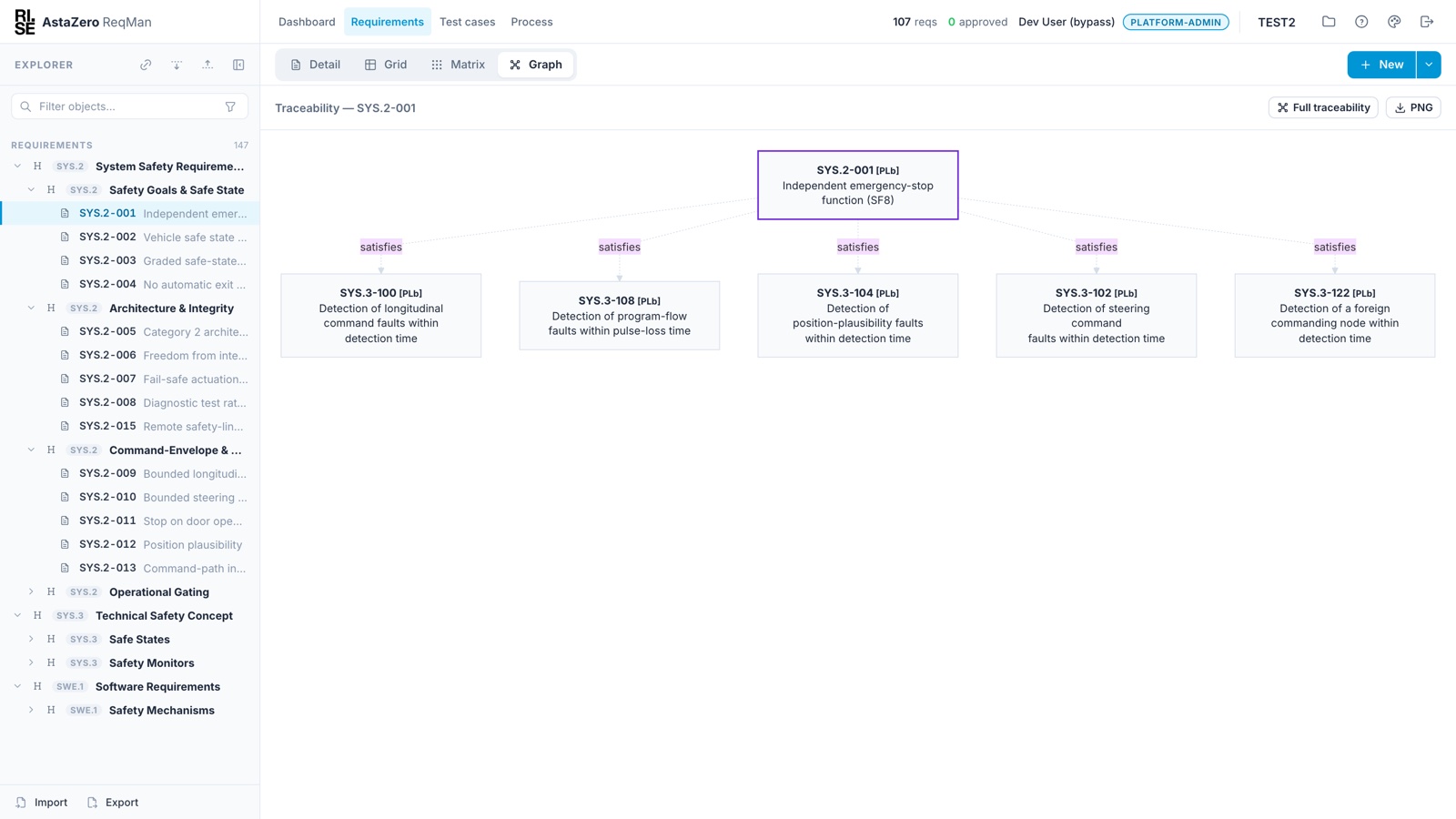Expand the Safe States node
1456x819 pixels.
coord(31,639)
